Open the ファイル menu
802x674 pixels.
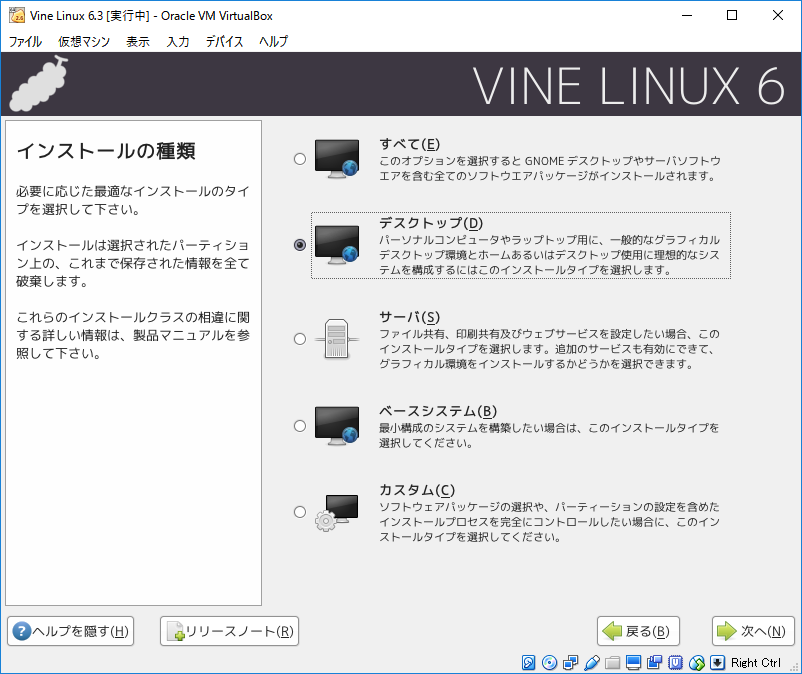pos(25,41)
